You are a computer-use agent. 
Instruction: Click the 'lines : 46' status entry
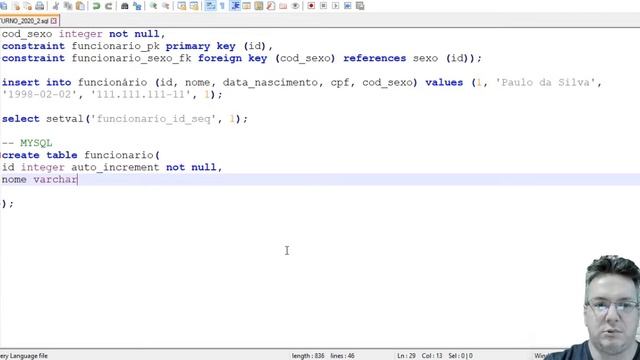point(342,356)
